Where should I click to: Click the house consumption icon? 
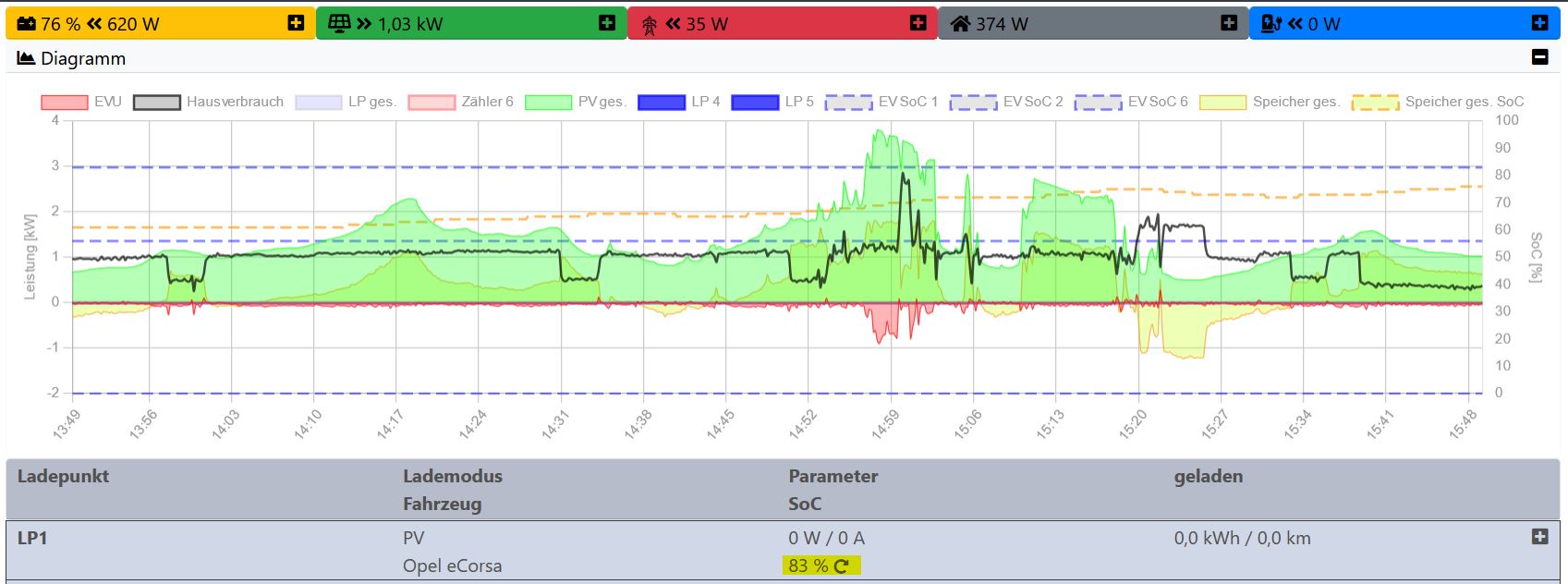pos(961,24)
